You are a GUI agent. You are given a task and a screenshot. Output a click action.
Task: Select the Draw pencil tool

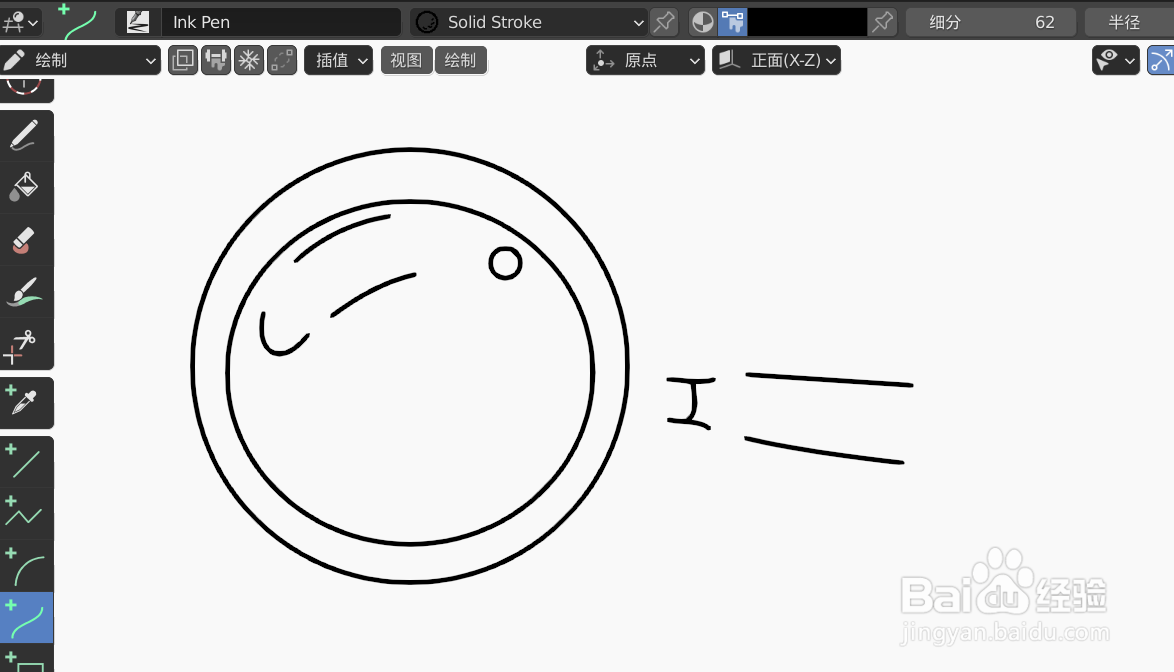26,136
